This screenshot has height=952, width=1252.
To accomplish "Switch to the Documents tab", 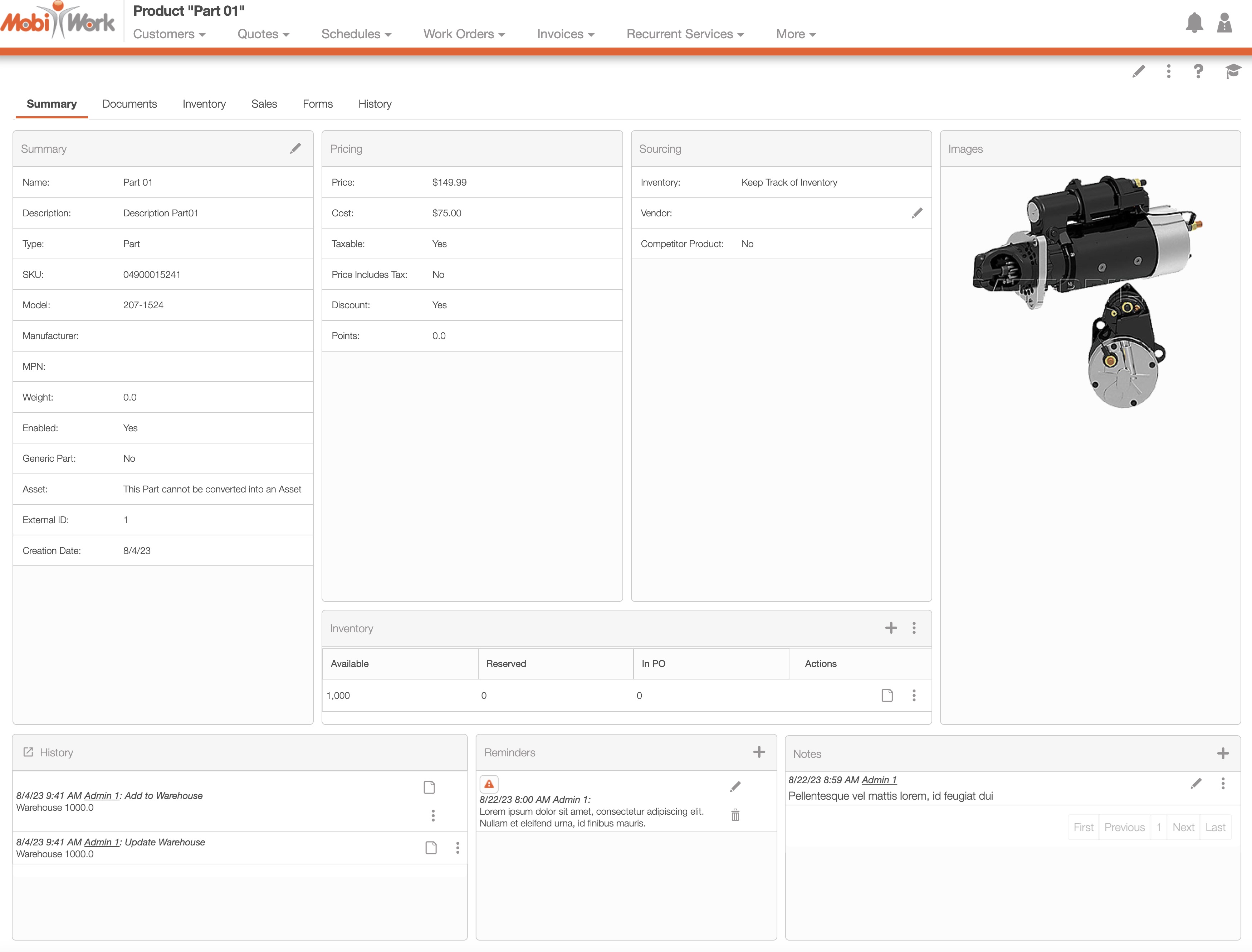I will click(129, 104).
